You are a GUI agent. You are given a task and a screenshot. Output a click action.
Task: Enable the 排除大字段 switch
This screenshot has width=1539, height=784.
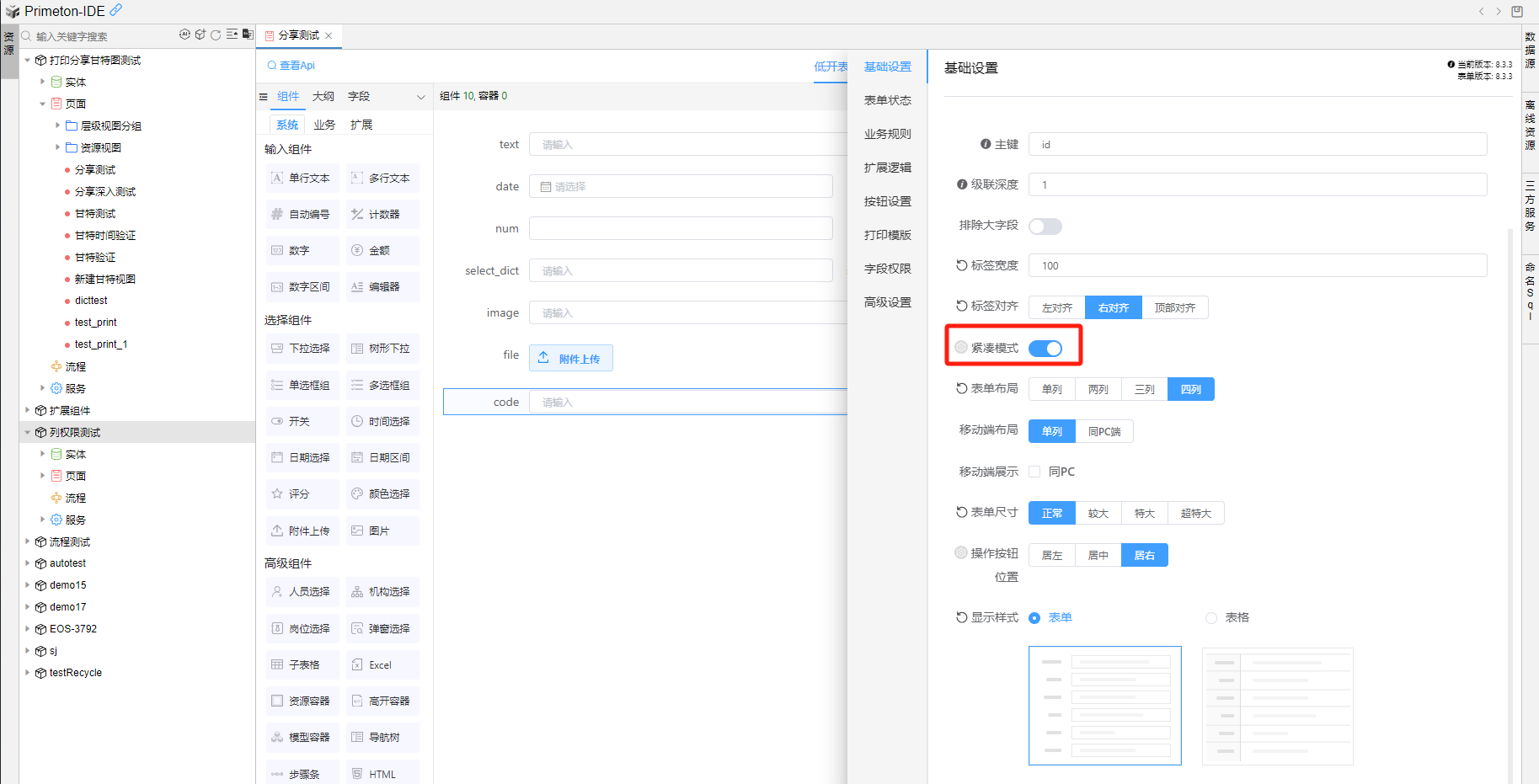click(1045, 227)
